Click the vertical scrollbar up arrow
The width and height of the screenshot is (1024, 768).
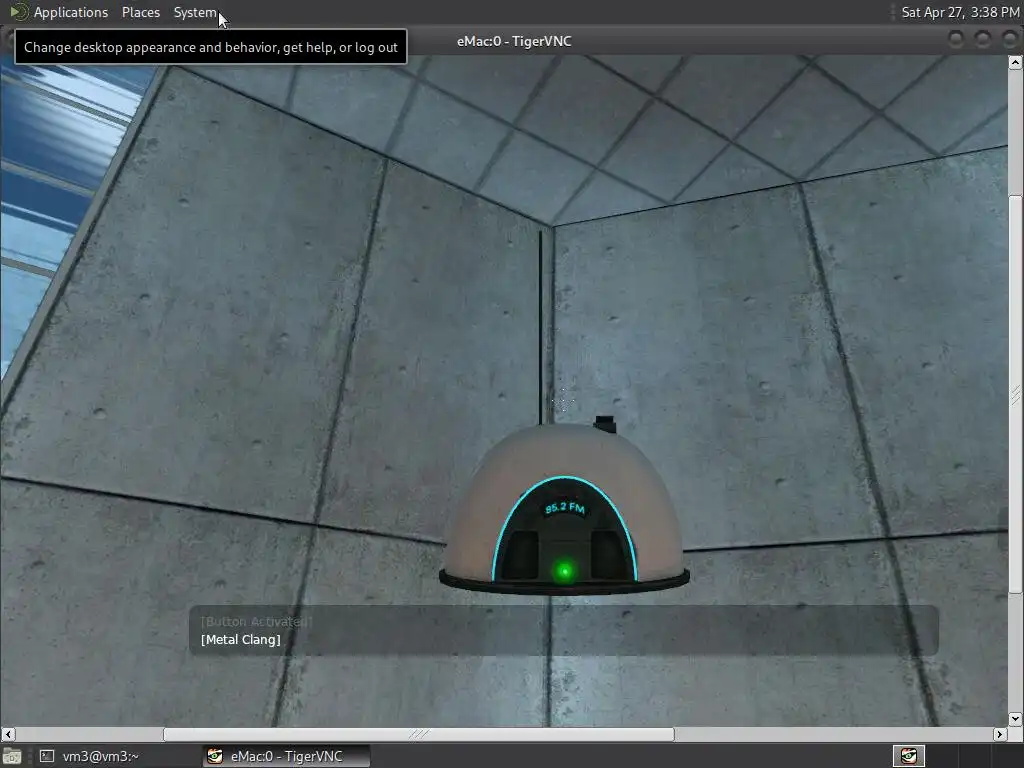coord(1015,63)
